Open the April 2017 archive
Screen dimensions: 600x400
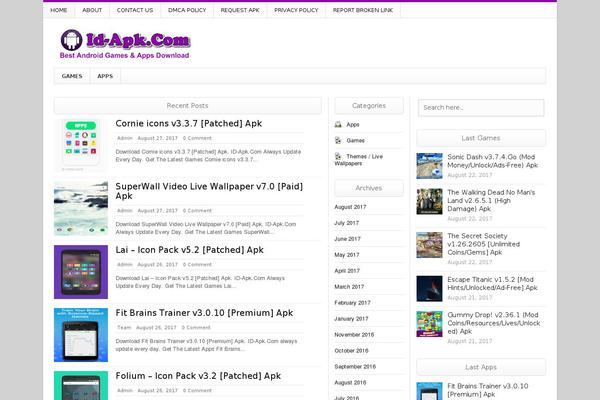click(347, 271)
